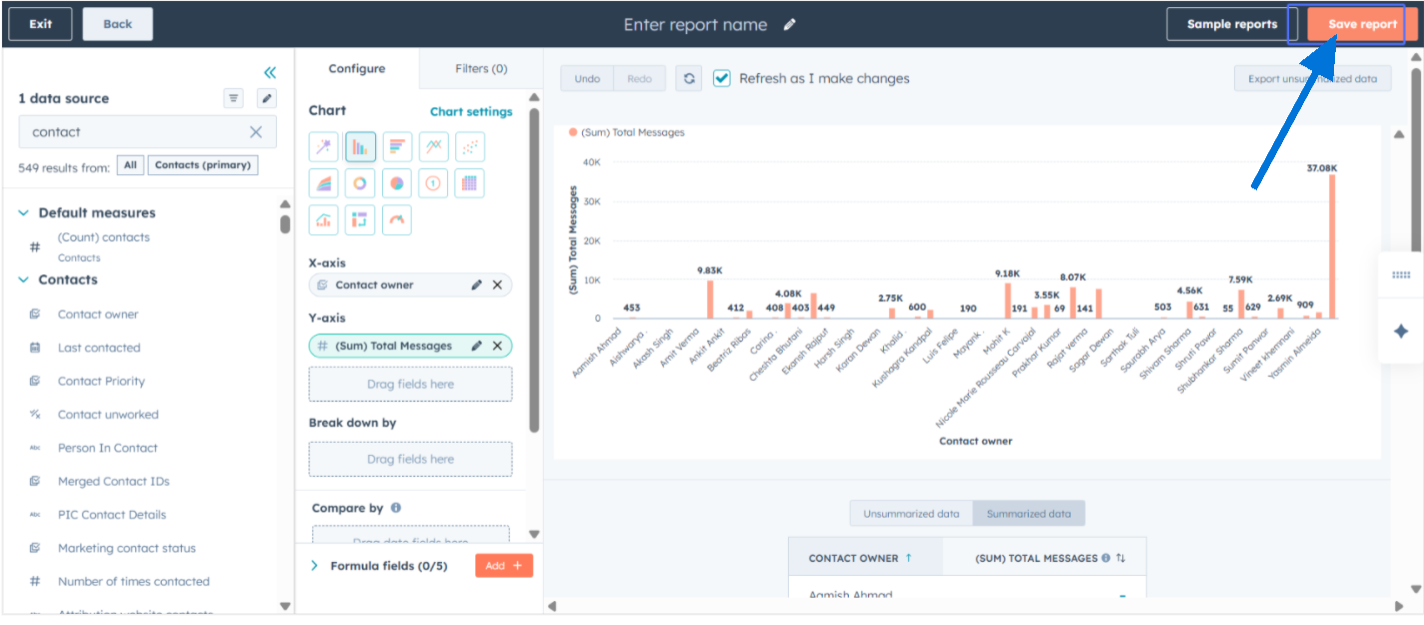Edit the Contact owner X-axis field
1424x625 pixels.
tap(477, 285)
